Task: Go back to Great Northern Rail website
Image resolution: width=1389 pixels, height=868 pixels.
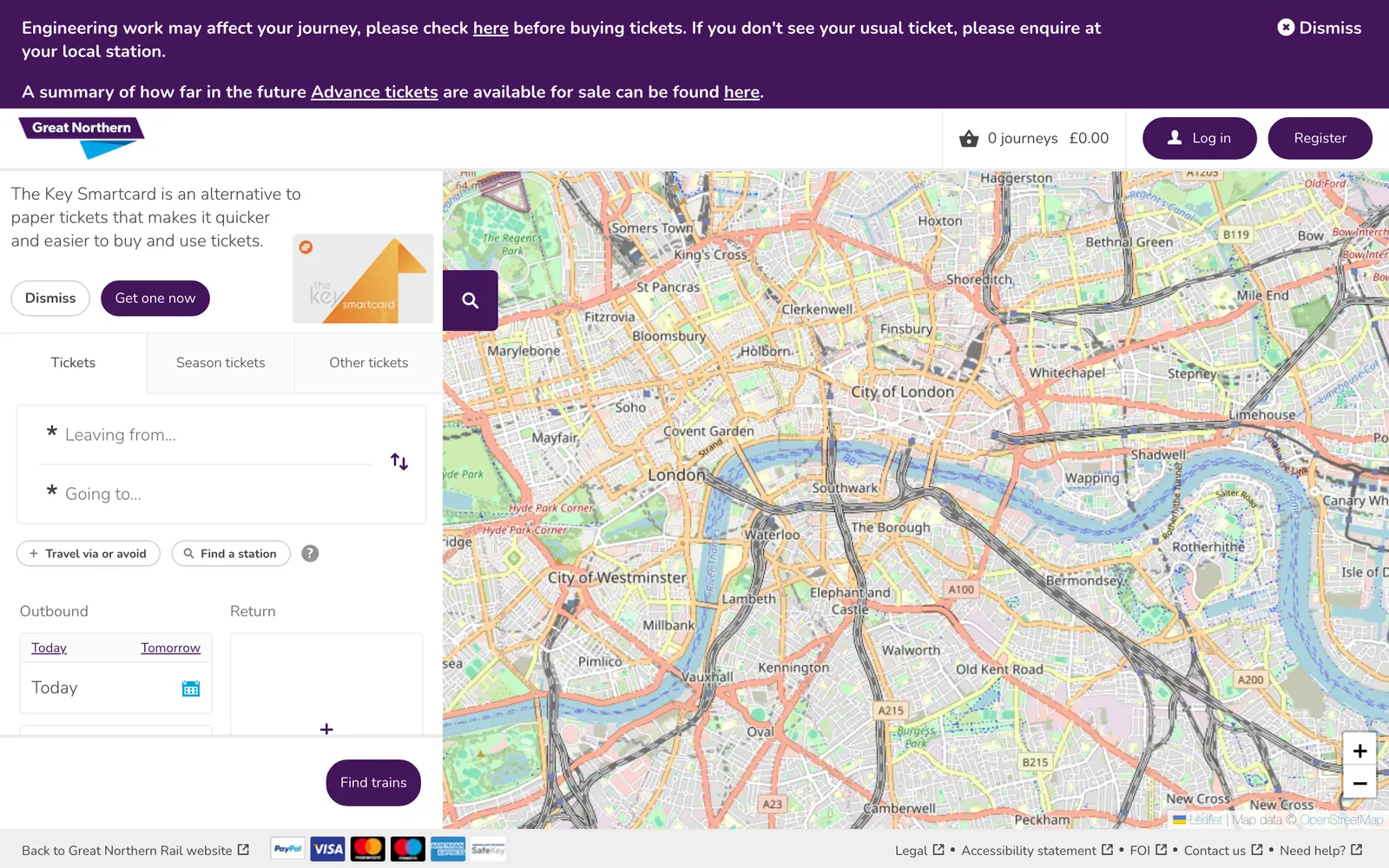Action: click(135, 851)
